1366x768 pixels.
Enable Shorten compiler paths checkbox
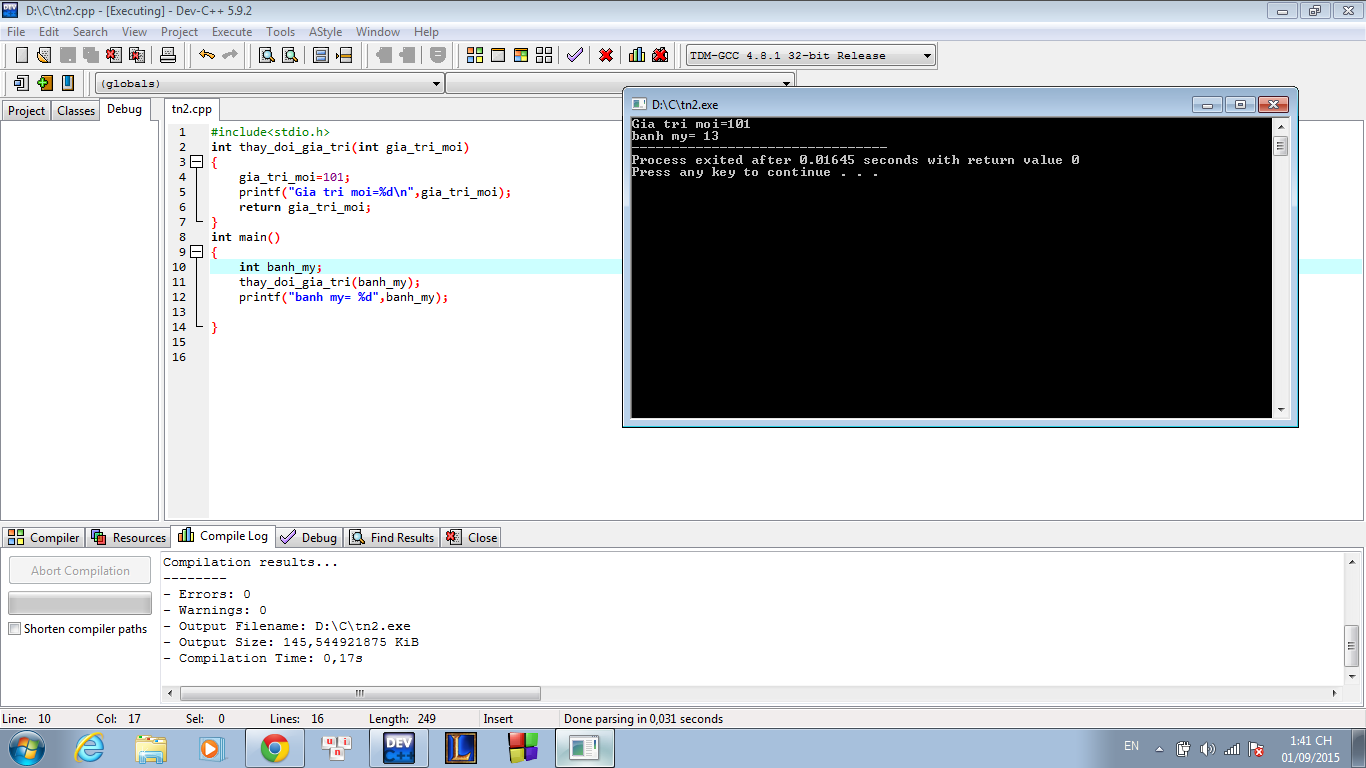[x=14, y=629]
